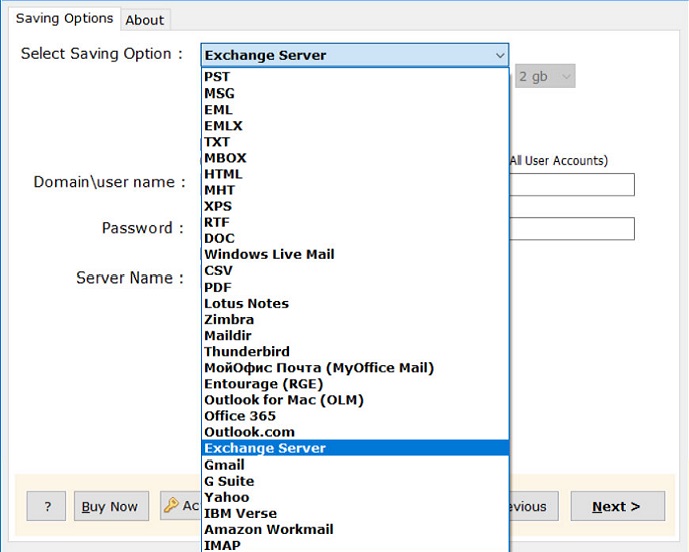Screen dimensions: 689x552
Task: Choose Office 365 saving option
Action: [355, 416]
